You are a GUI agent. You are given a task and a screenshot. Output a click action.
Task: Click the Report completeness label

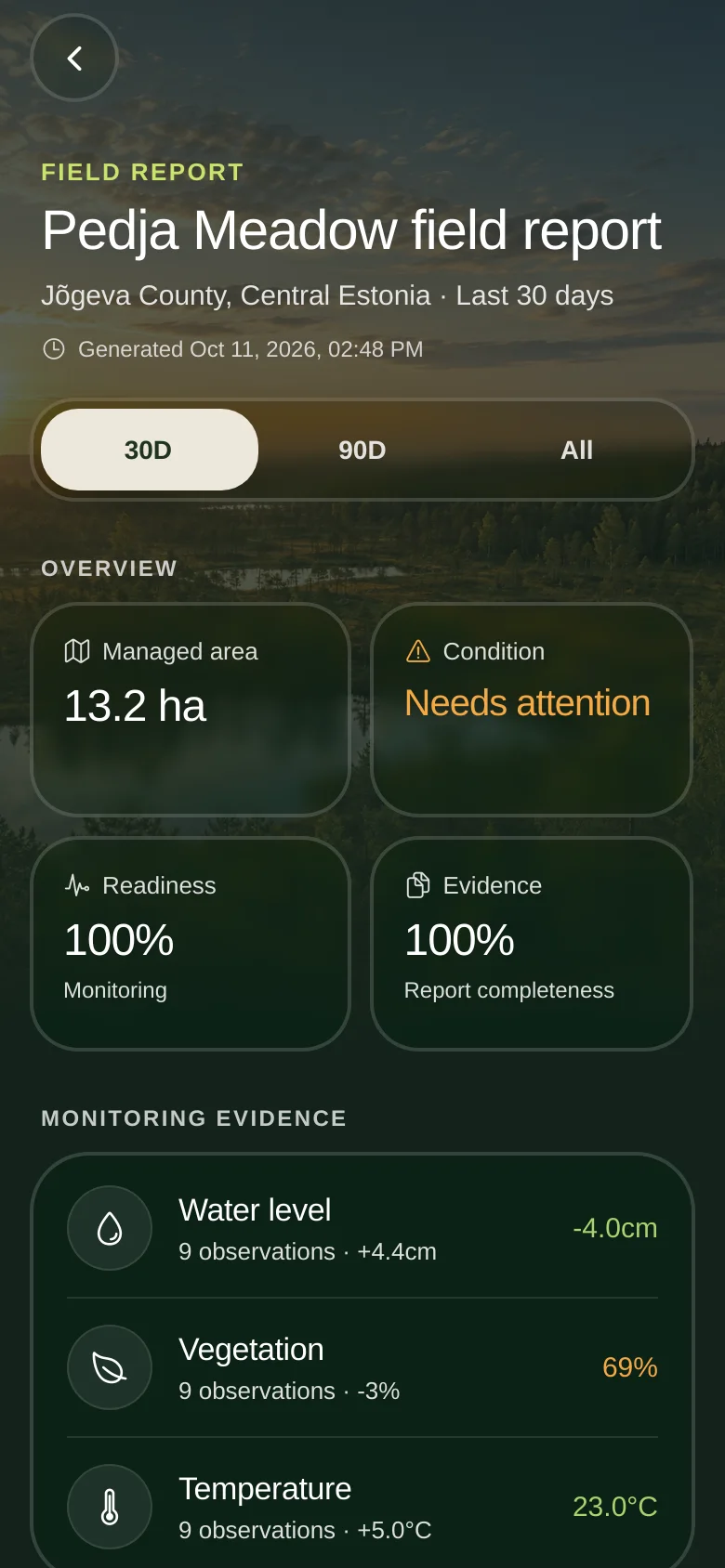pyautogui.click(x=509, y=990)
